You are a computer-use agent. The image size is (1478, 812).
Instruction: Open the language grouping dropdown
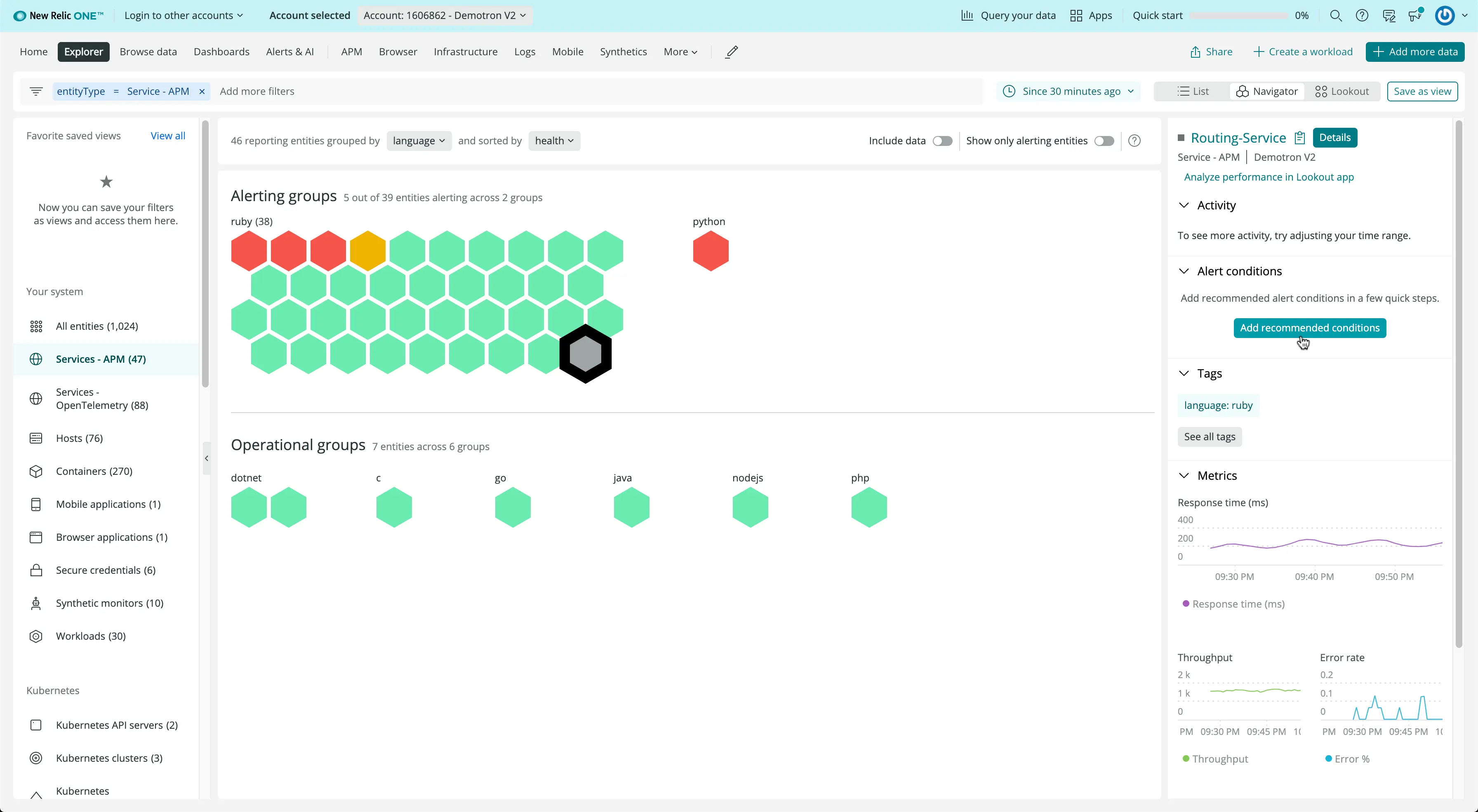(x=419, y=141)
